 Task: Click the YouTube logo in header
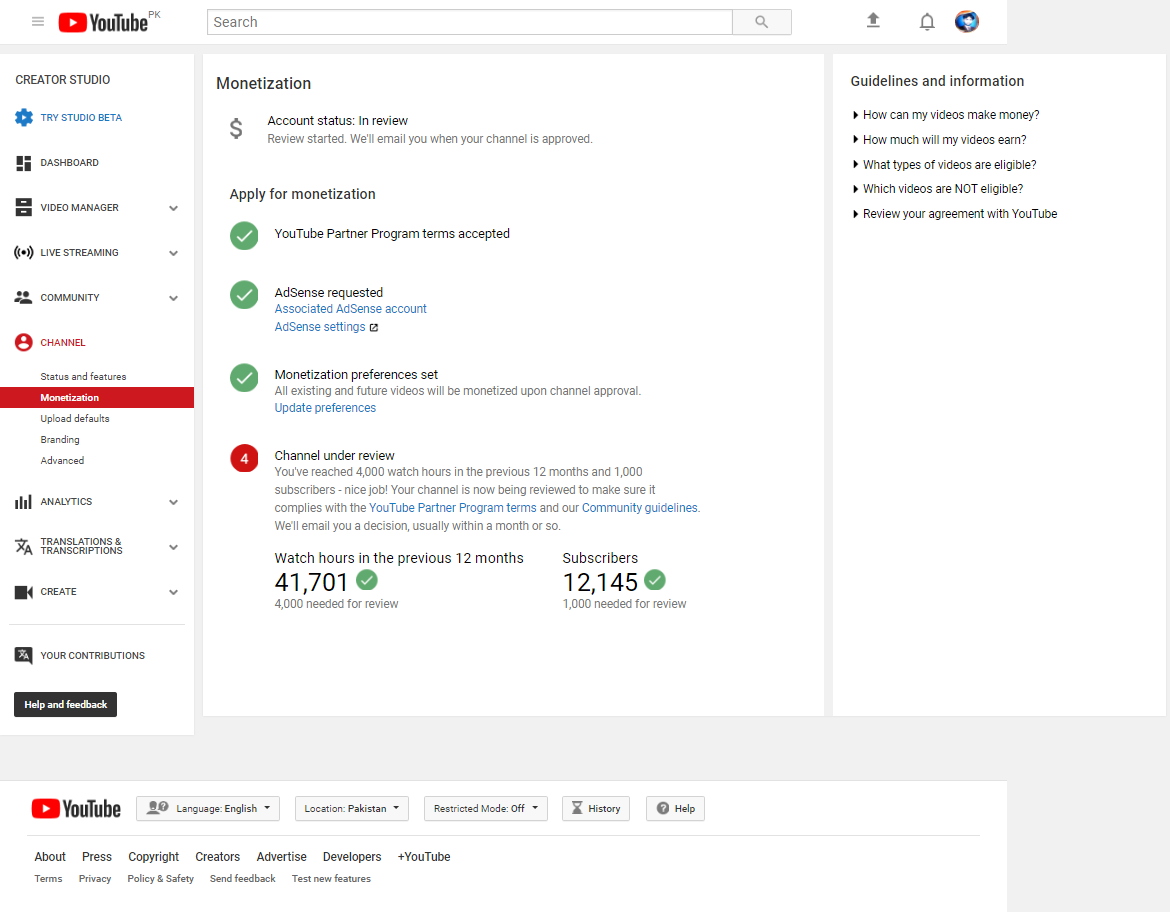click(103, 22)
